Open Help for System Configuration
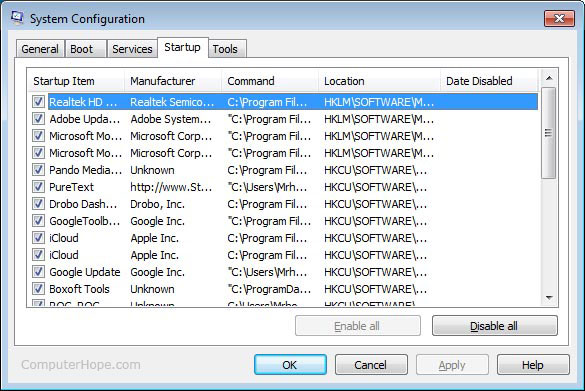The height and width of the screenshot is (391, 585). coord(533,365)
